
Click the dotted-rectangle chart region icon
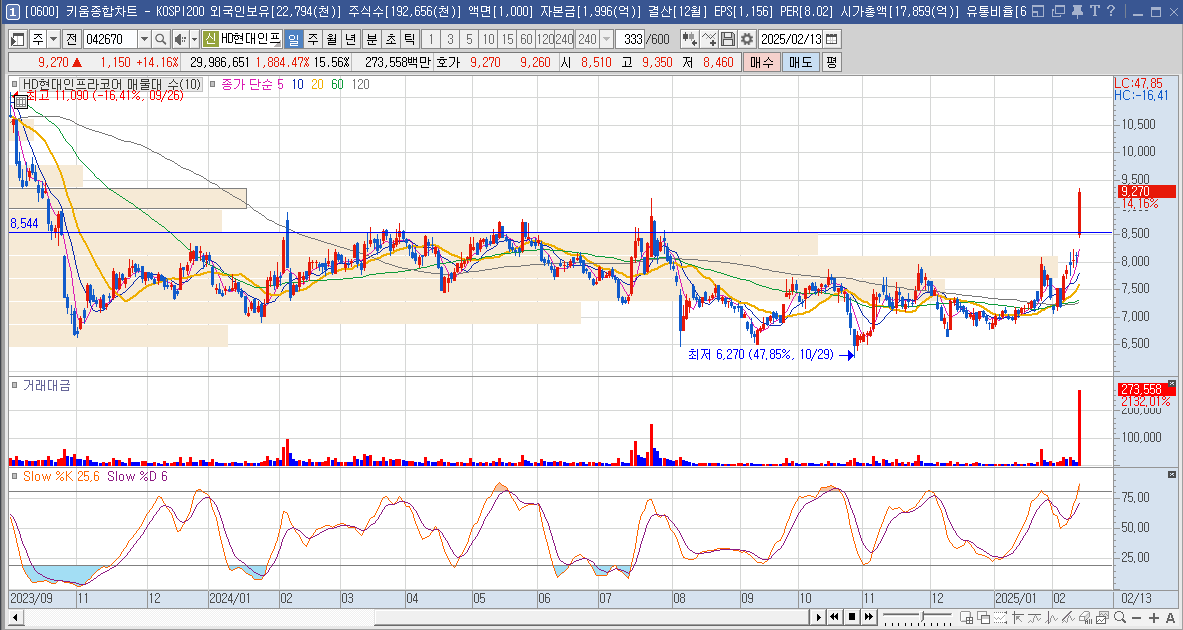pos(1000,617)
